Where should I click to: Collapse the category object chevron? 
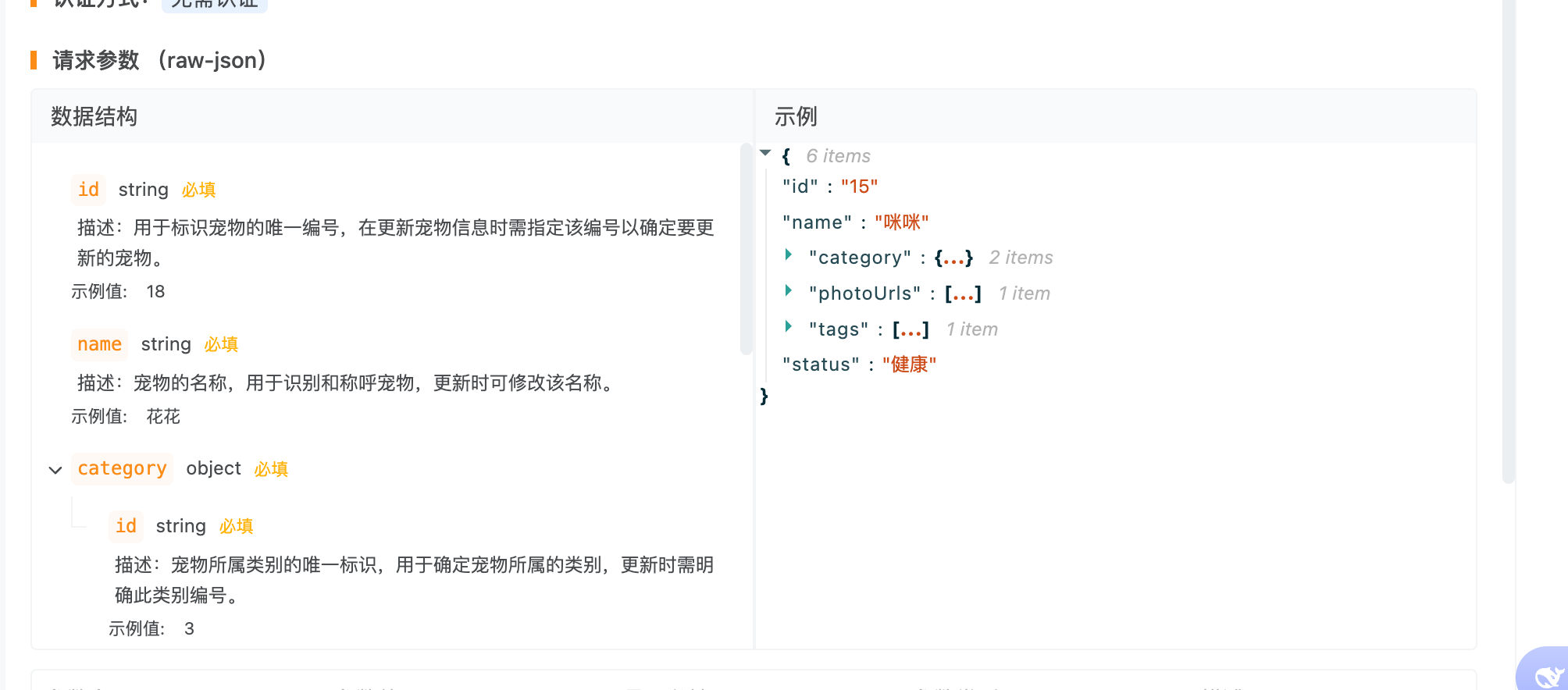(55, 470)
